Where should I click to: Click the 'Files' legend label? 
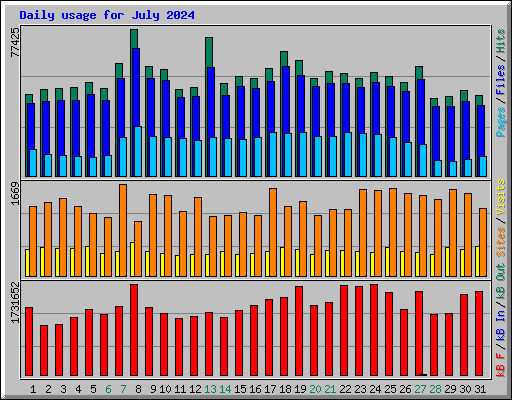pyautogui.click(x=501, y=80)
